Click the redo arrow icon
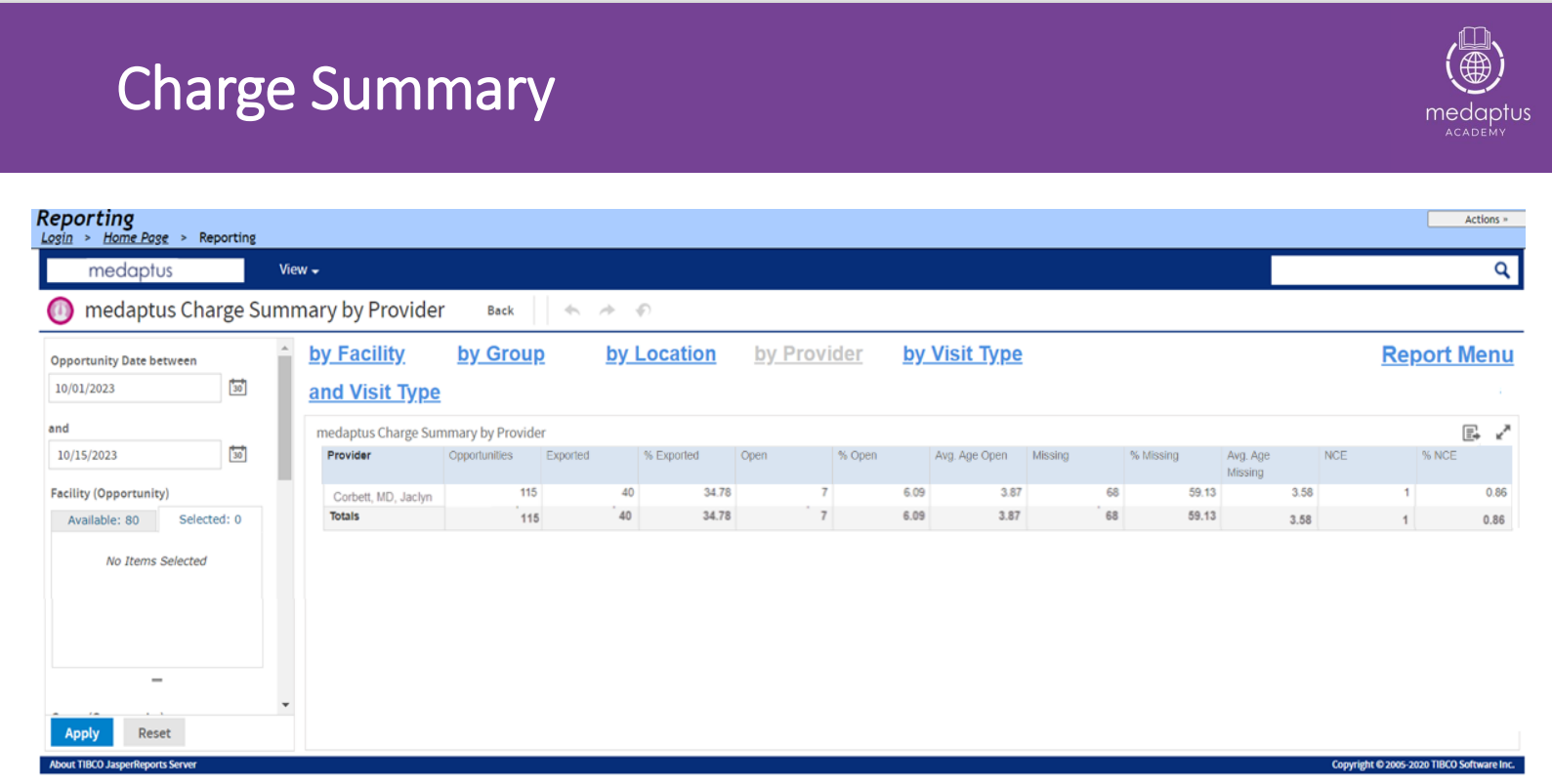1552x784 pixels. pyautogui.click(x=607, y=310)
